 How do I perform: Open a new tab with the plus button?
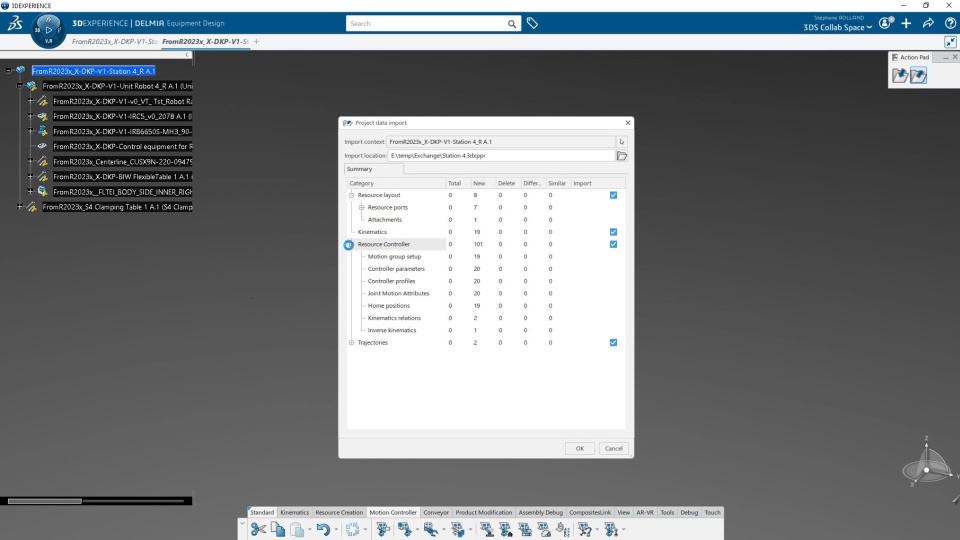(x=257, y=42)
